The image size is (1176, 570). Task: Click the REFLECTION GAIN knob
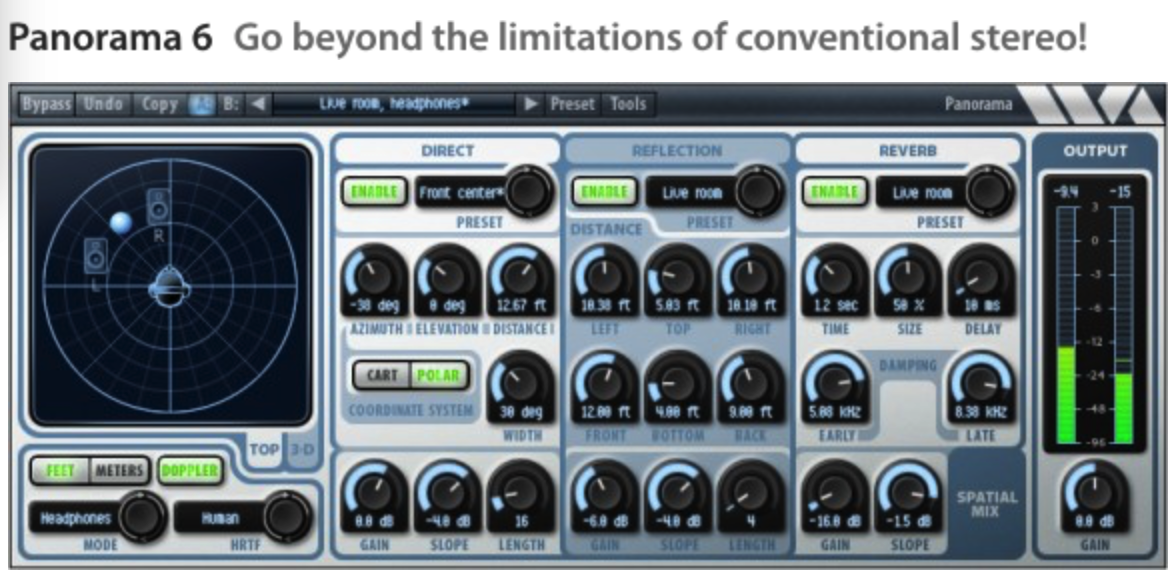pos(604,494)
